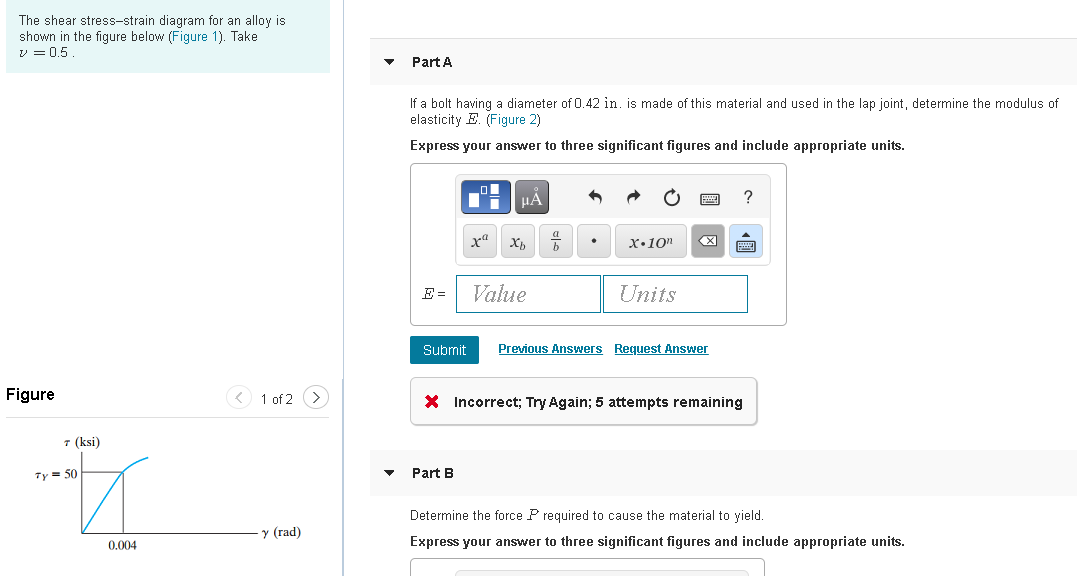Reset the answer box
The image size is (1084, 580).
(x=671, y=198)
